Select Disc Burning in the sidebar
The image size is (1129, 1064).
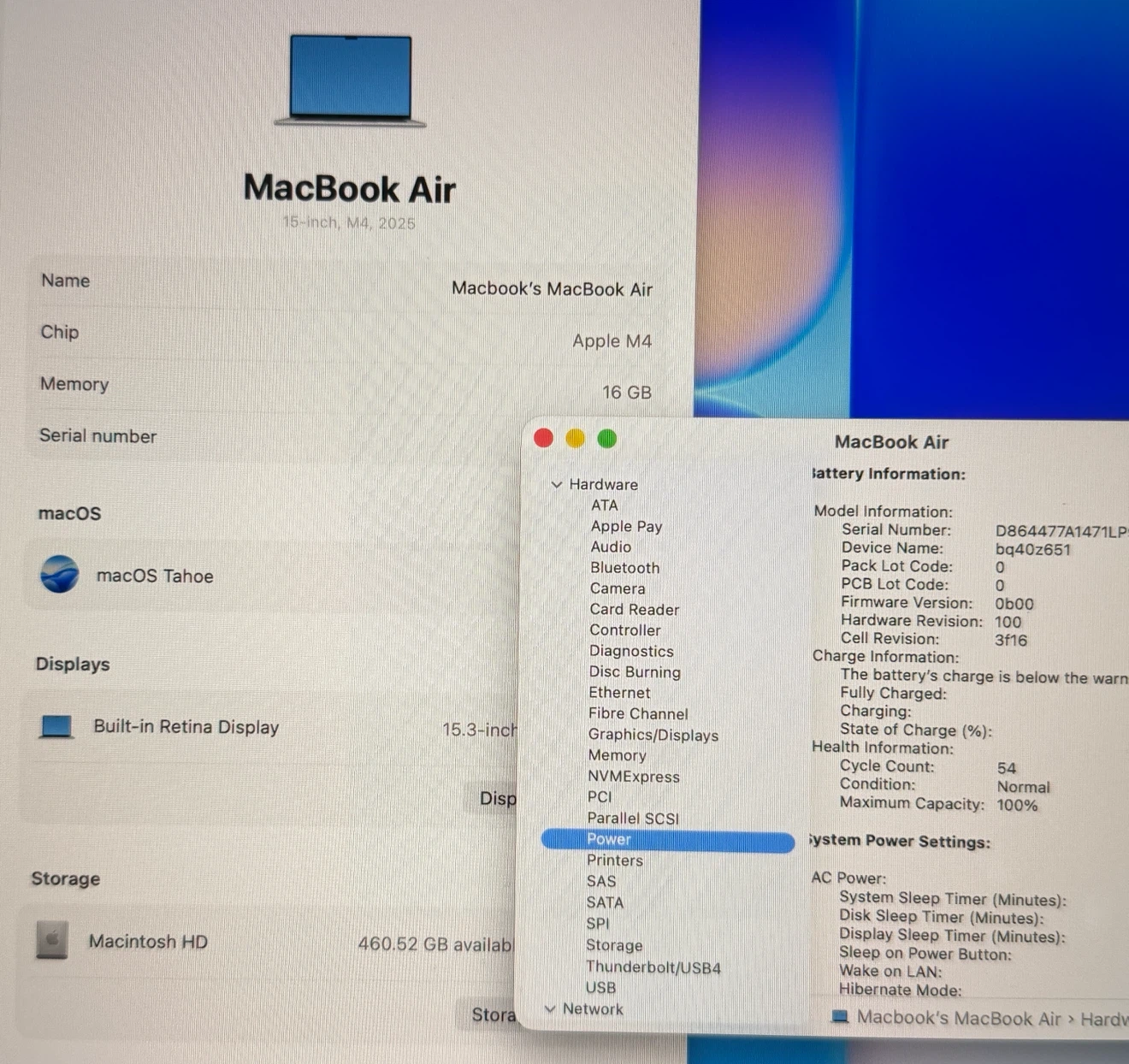click(635, 672)
